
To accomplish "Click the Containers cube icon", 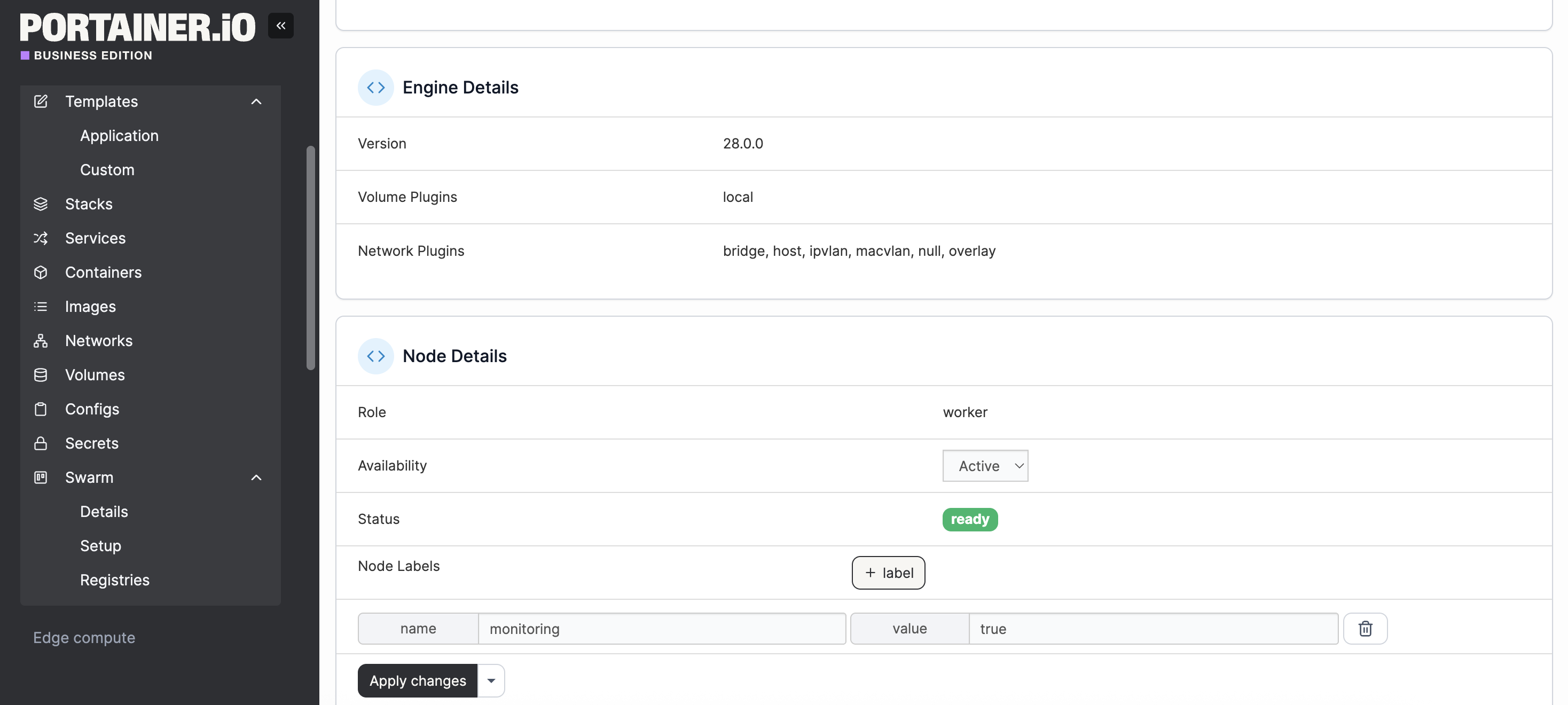I will tap(41, 272).
